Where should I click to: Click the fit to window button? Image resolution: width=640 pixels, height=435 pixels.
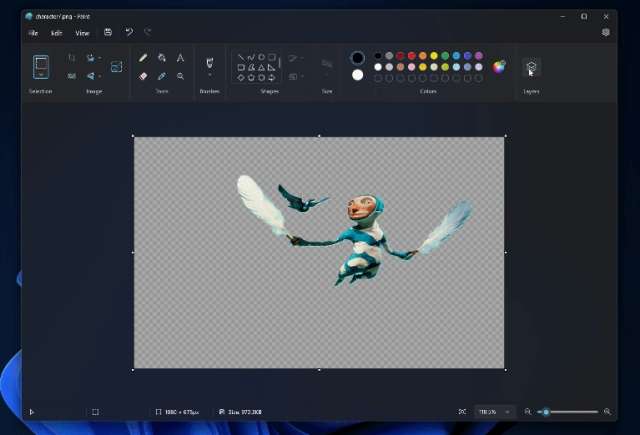click(x=462, y=411)
